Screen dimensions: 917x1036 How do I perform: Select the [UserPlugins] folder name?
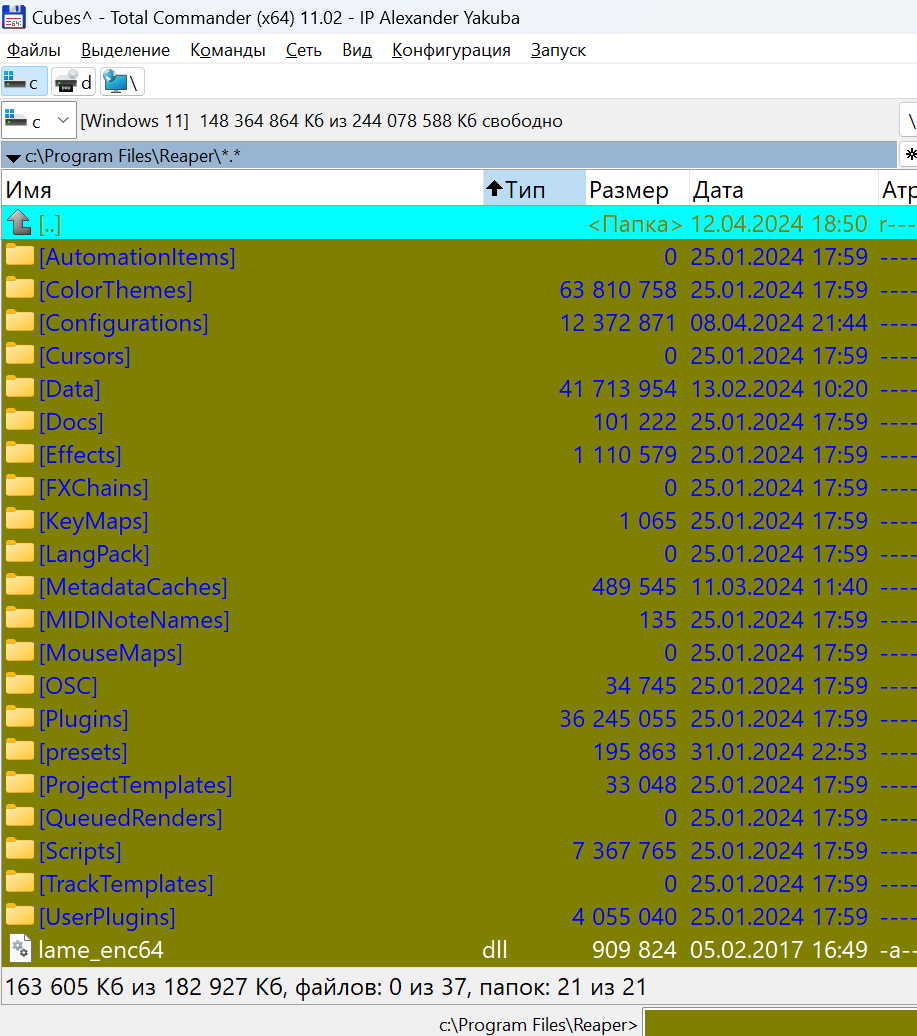click(x=107, y=918)
